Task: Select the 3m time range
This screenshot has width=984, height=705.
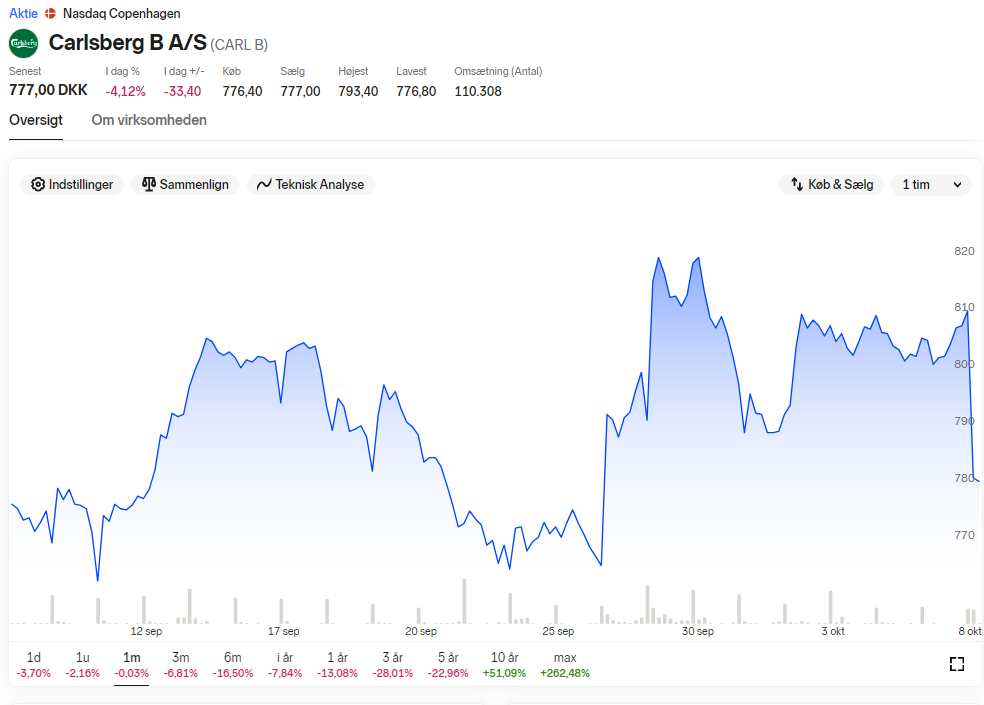Action: 180,665
